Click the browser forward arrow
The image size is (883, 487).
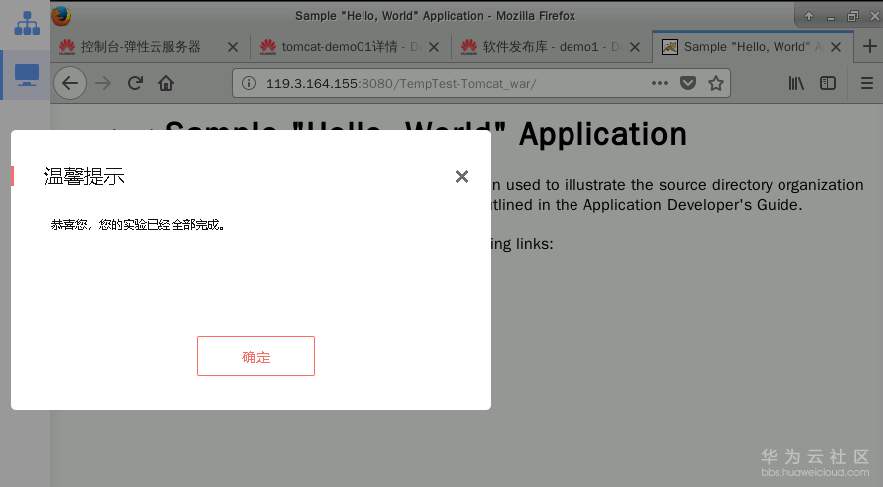(103, 83)
